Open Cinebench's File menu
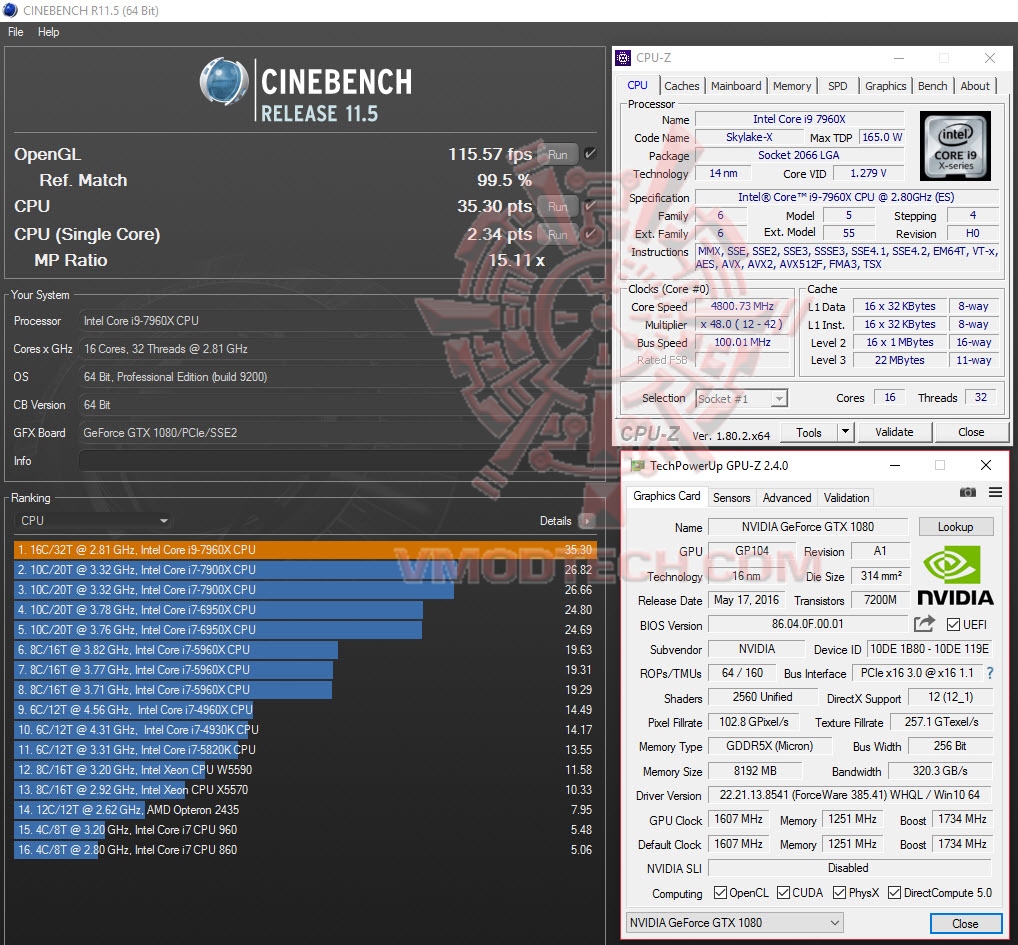Screen dimensions: 1018x945 click(14, 32)
